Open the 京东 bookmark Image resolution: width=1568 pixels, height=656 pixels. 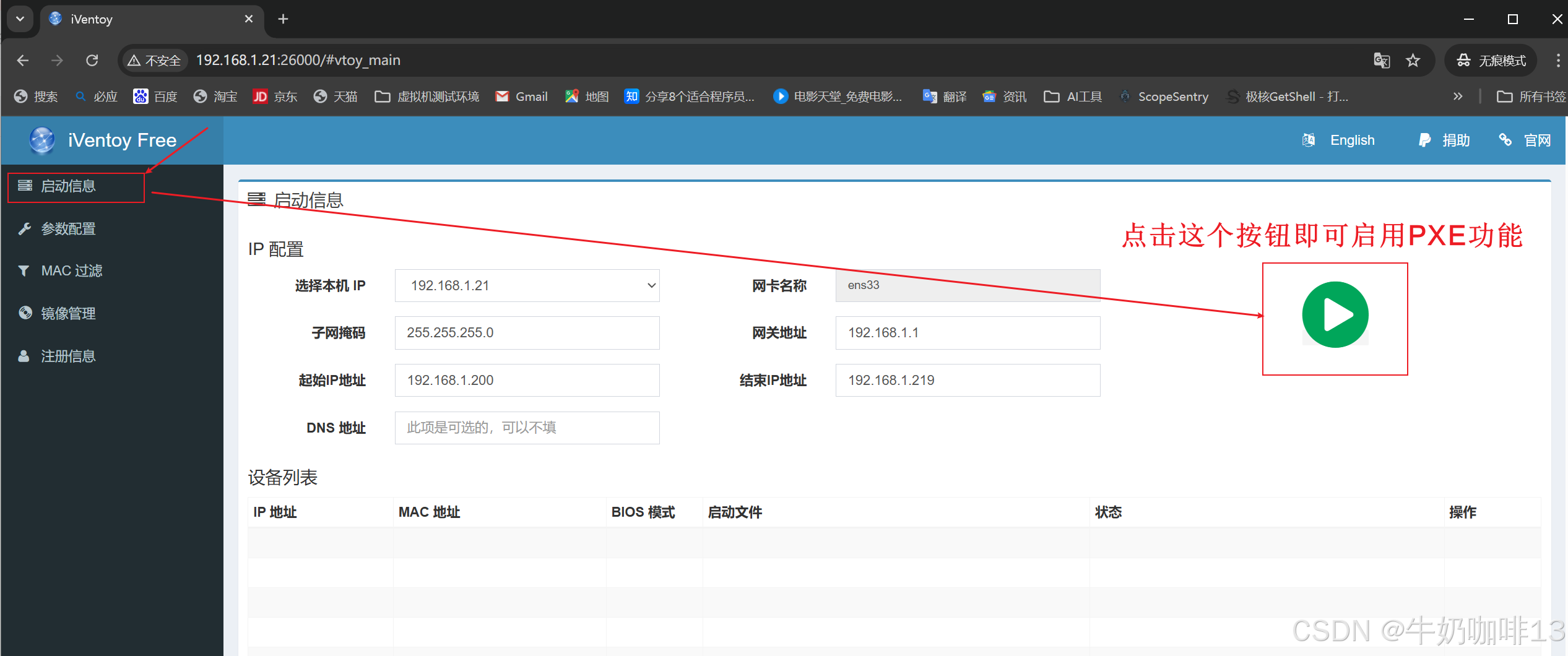click(275, 97)
